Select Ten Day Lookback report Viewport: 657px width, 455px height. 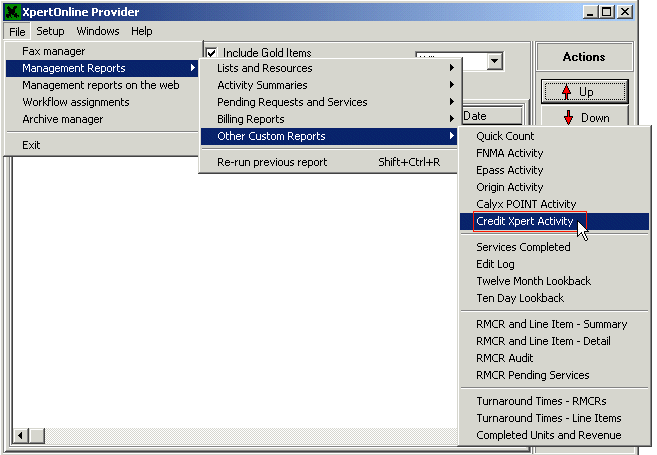tap(554, 298)
